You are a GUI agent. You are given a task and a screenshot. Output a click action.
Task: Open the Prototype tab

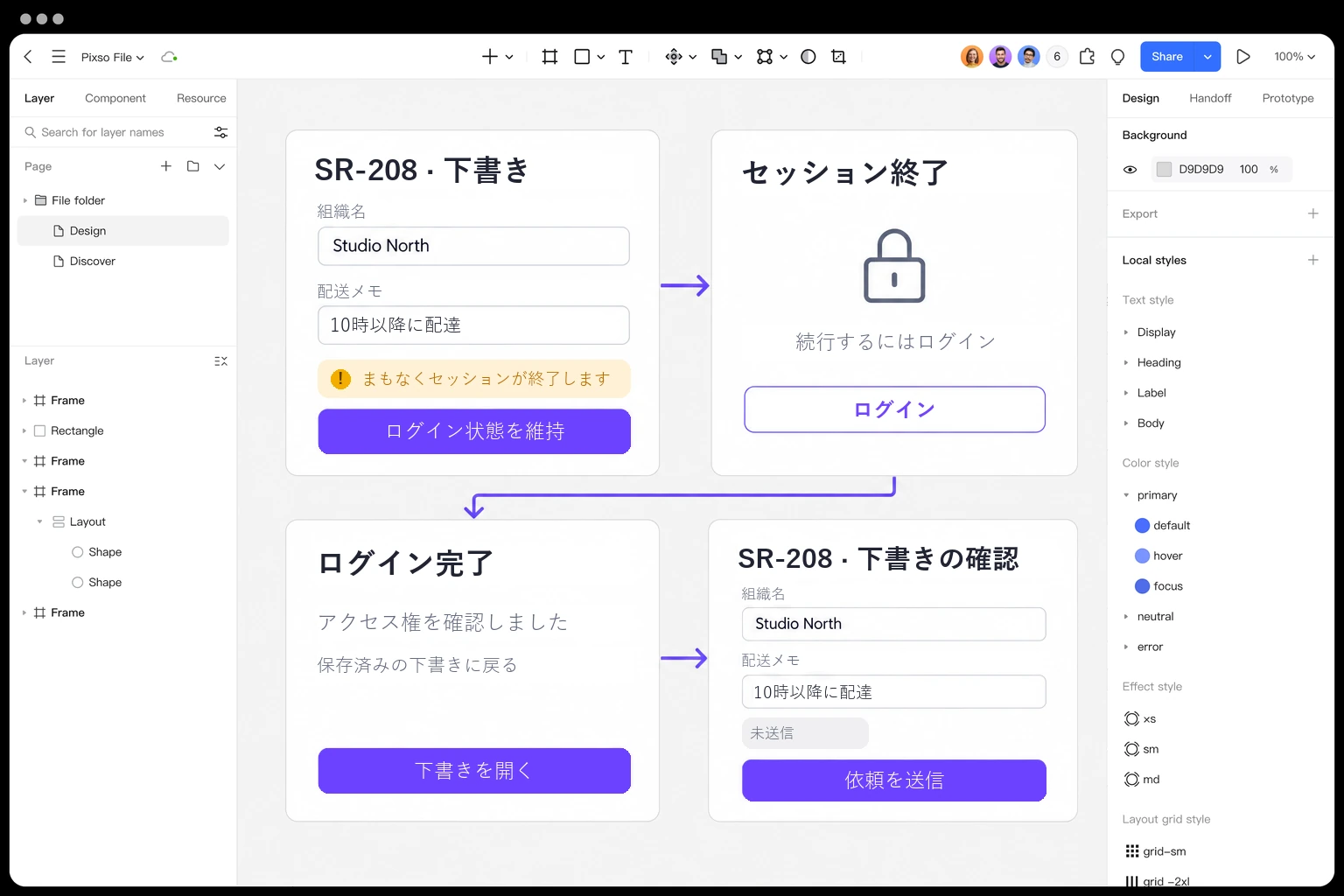click(x=1288, y=98)
